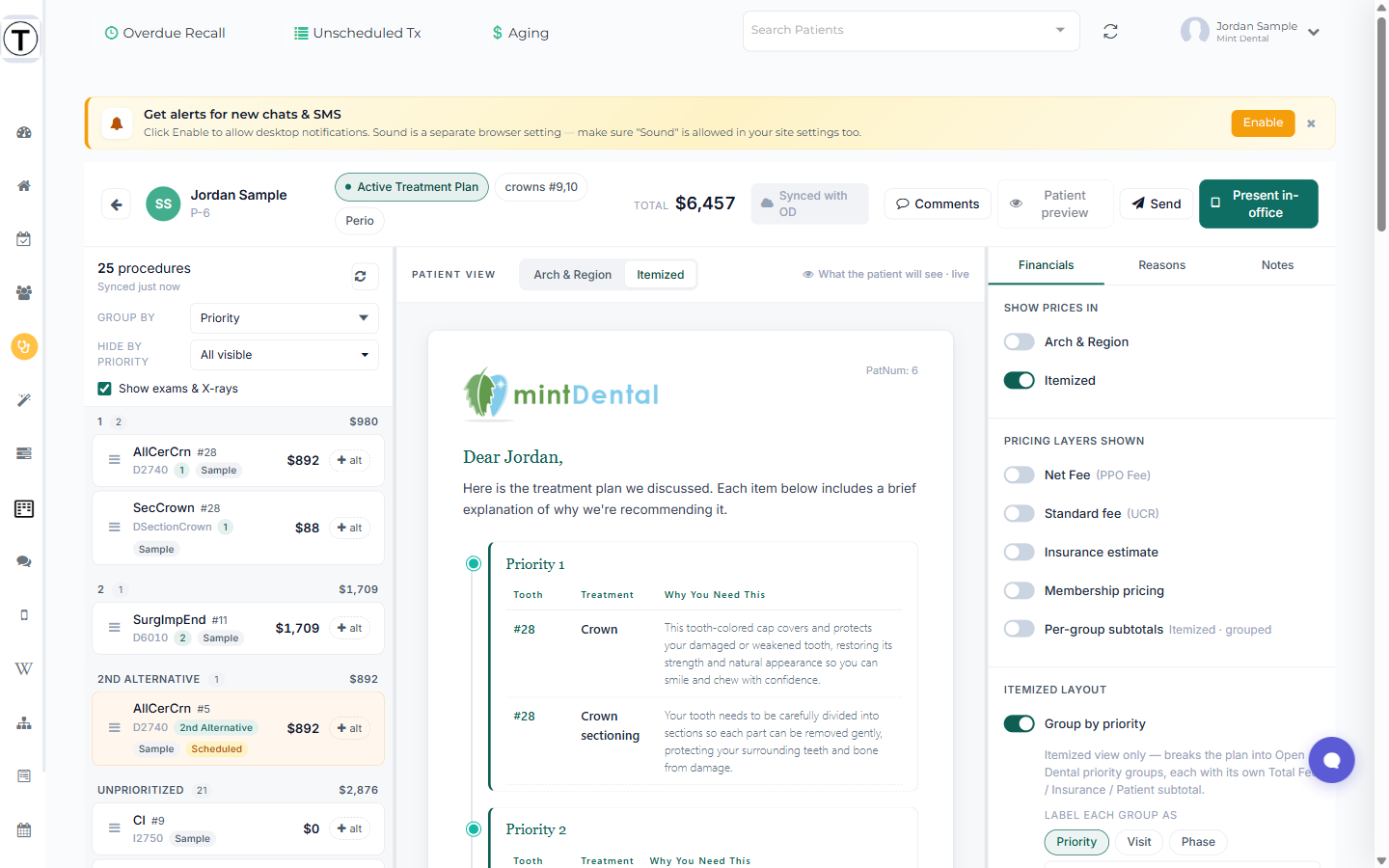Click the back arrow beside Jordan Sample
This screenshot has height=868, width=1389.
point(117,204)
